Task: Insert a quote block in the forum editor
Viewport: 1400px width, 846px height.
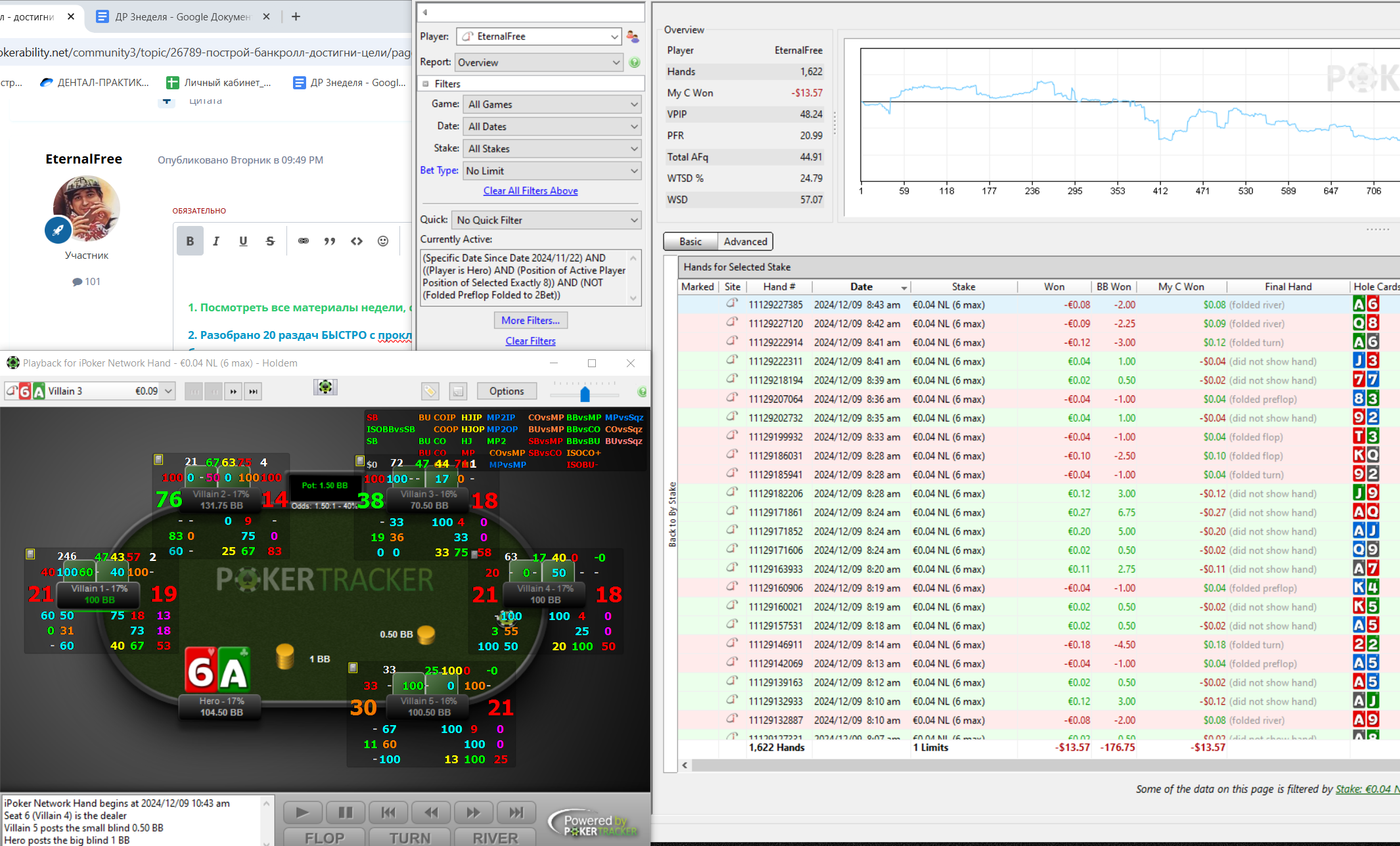Action: click(330, 241)
